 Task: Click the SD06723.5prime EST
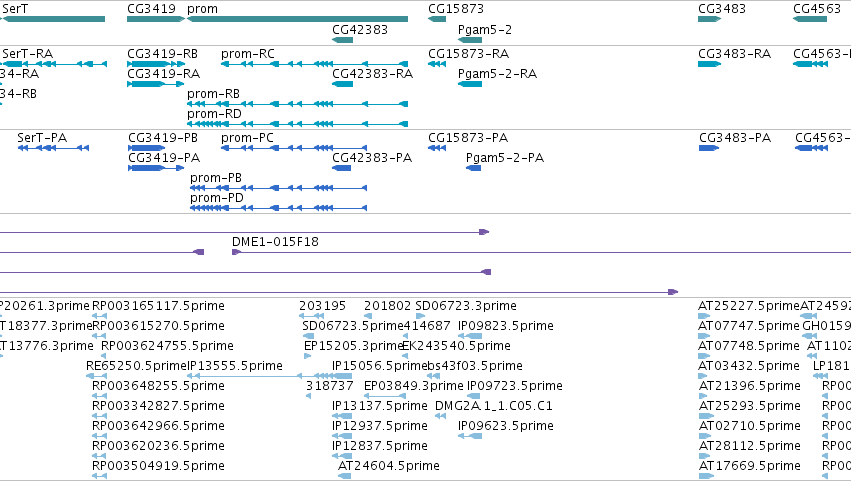click(x=308, y=336)
